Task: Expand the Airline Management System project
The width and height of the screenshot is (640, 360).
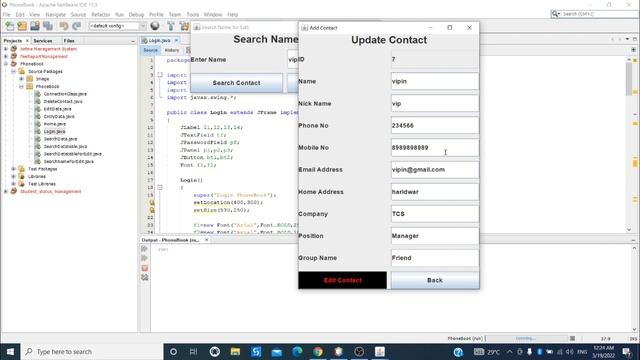Action: click(6, 49)
